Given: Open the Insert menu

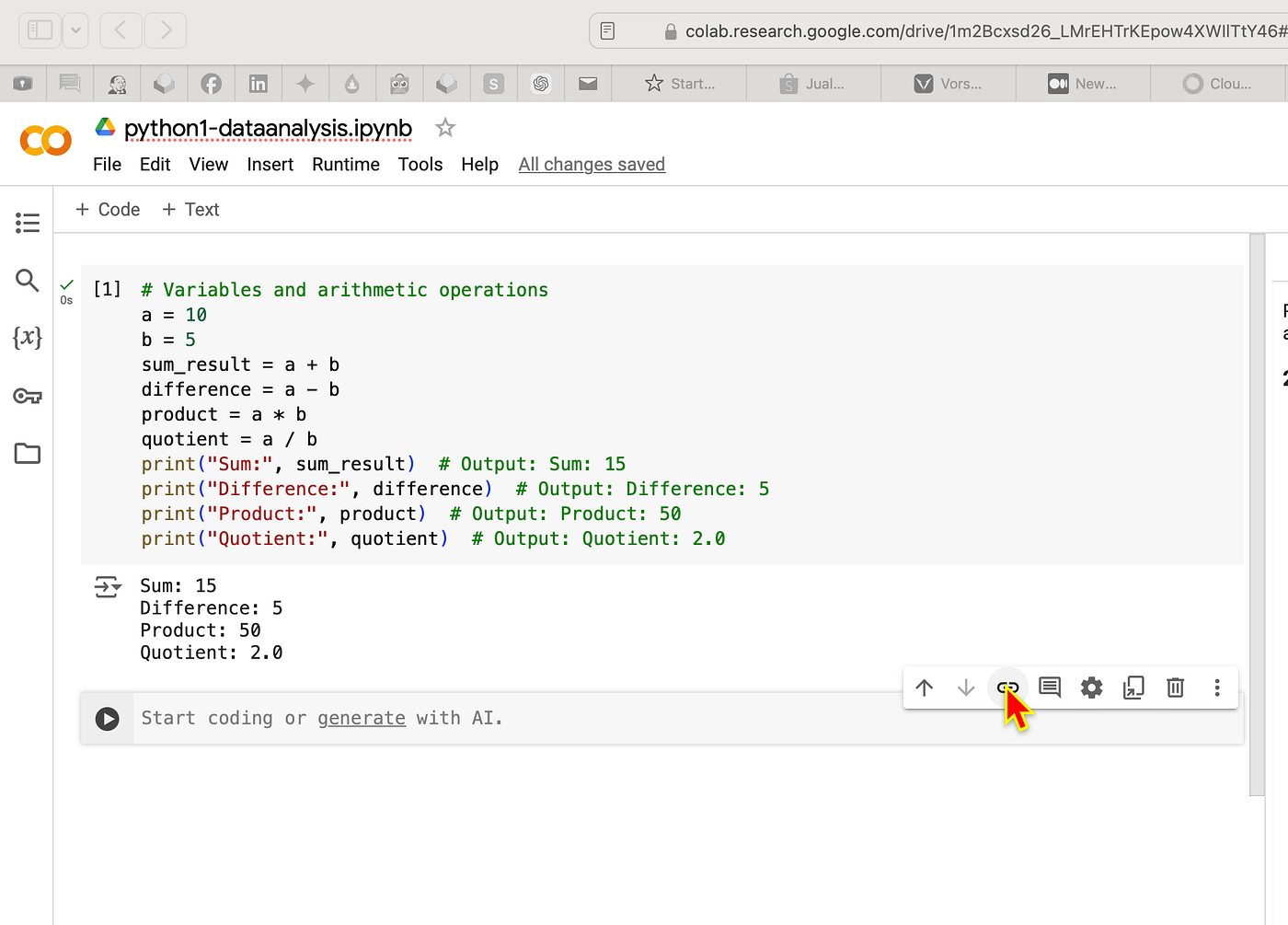Looking at the screenshot, I should [x=270, y=164].
